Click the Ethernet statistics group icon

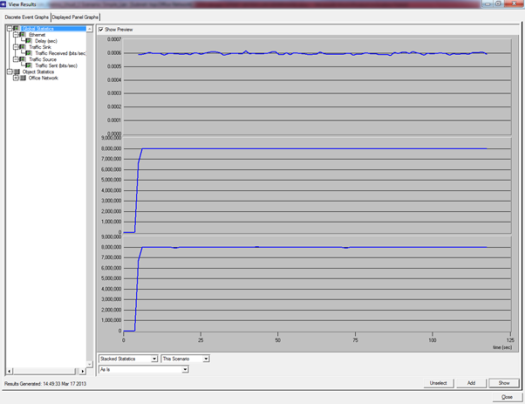(x=22, y=35)
